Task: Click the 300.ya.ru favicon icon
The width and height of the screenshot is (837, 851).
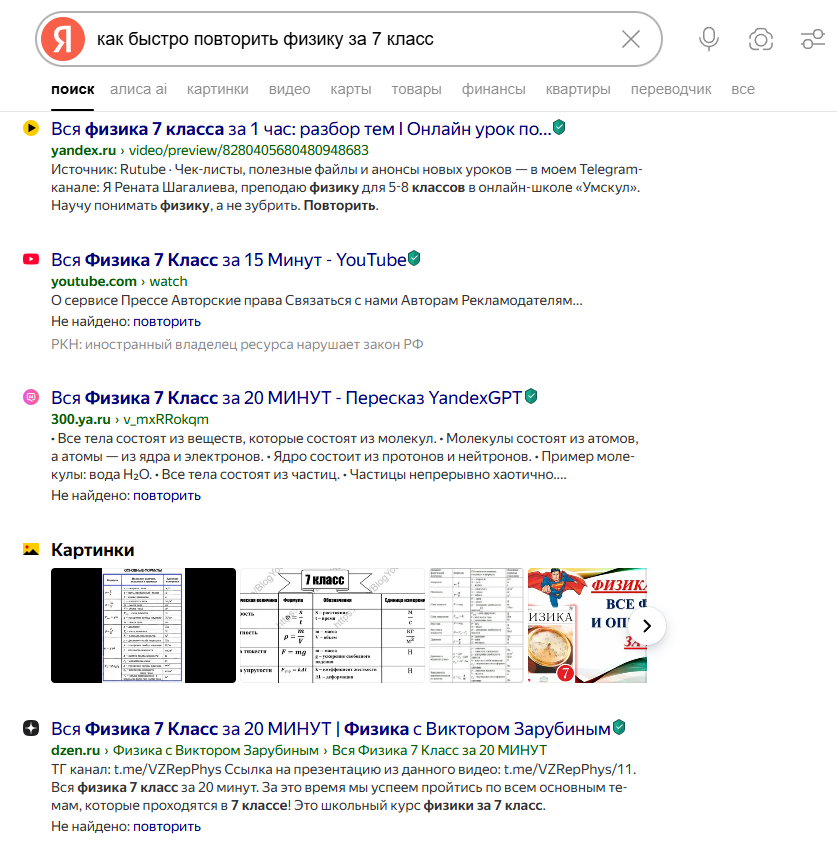Action: [x=31, y=397]
